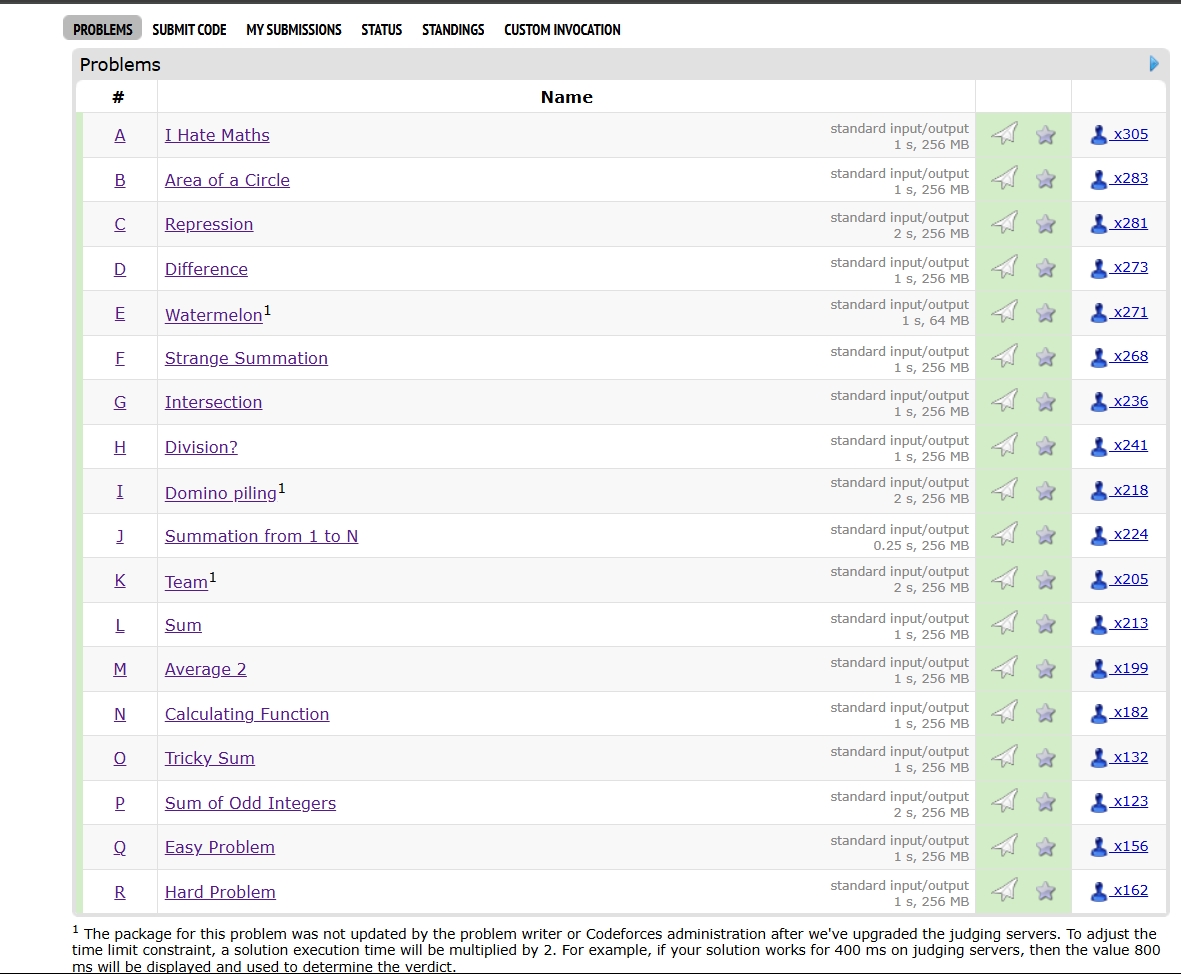Submit icon in Intersection row
The height and width of the screenshot is (974, 1181).
coord(1004,401)
